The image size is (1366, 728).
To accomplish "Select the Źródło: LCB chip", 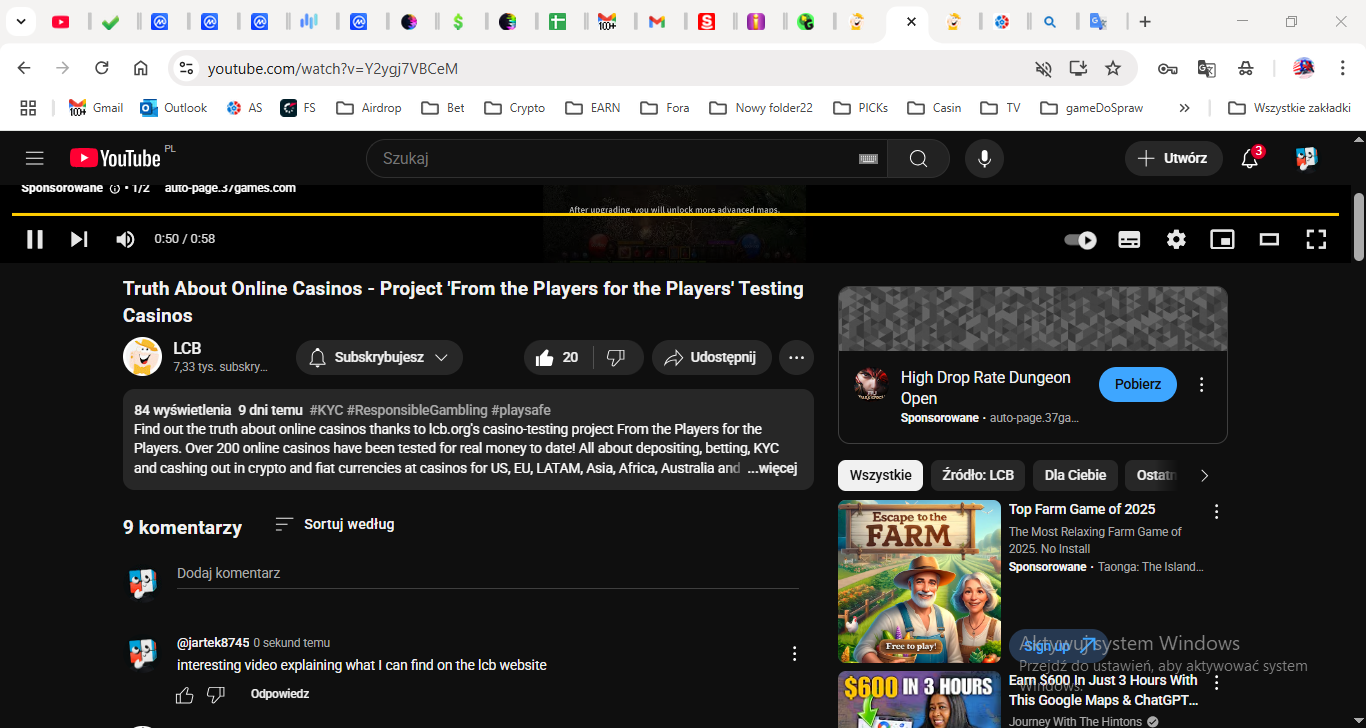I will click(978, 475).
